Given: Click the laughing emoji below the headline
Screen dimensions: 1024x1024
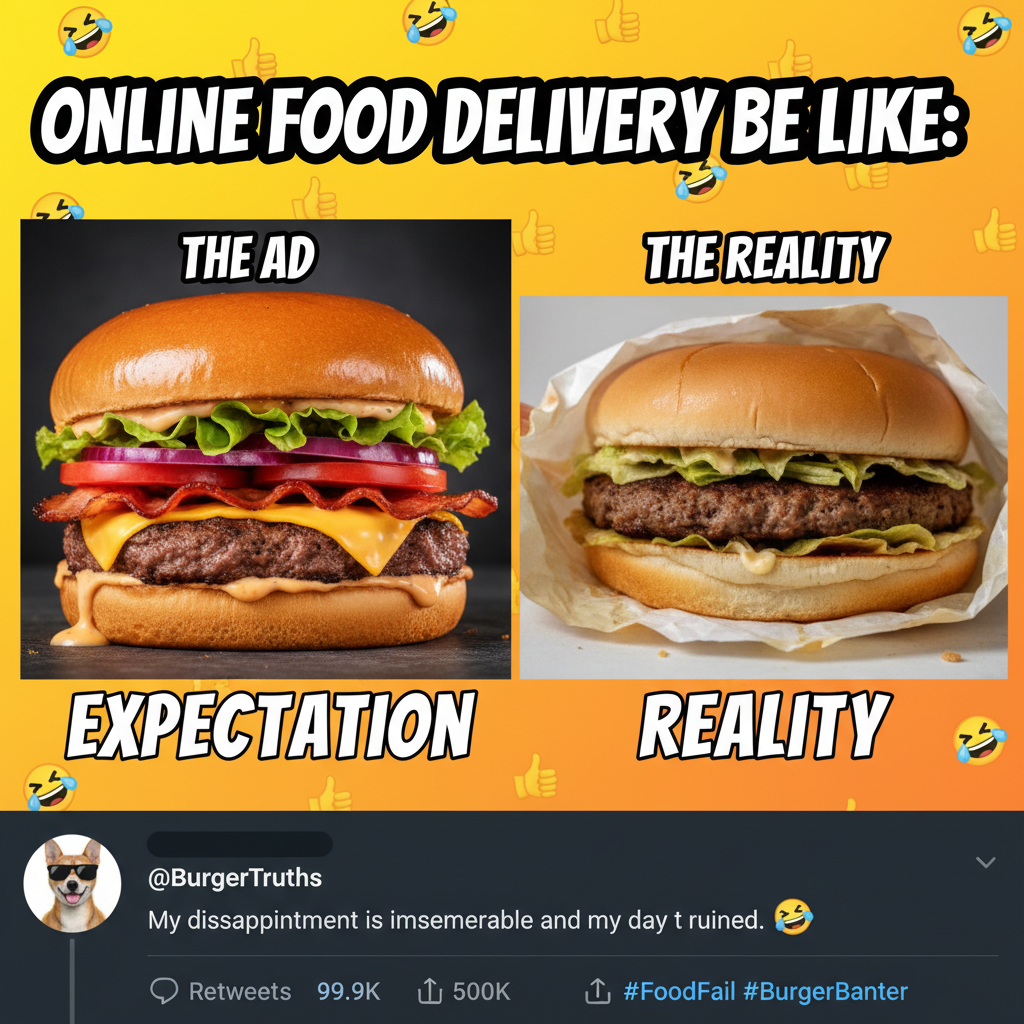Looking at the screenshot, I should click(x=701, y=178).
